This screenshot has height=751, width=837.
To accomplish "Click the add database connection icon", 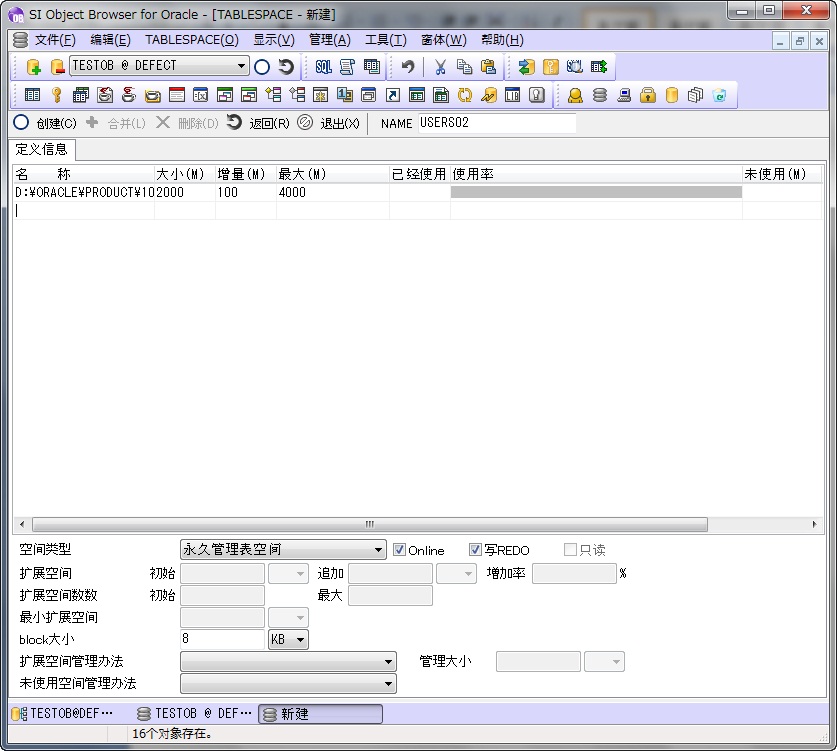I will (x=33, y=67).
